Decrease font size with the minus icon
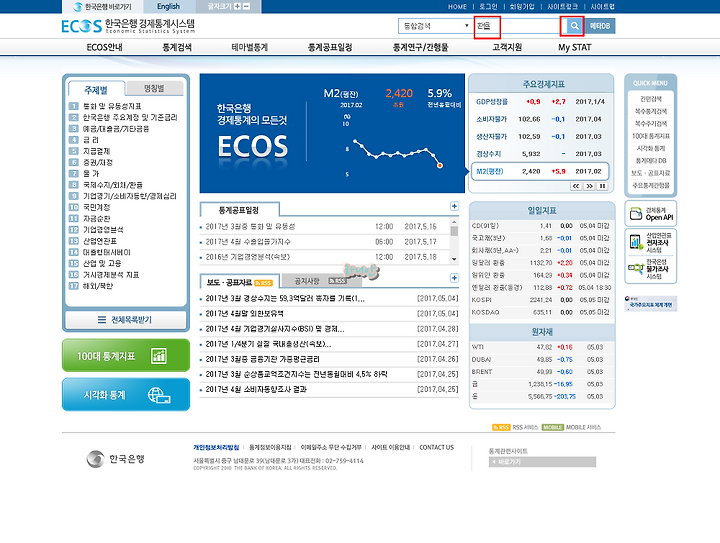Screen dimensions: 720x543 point(247,6)
